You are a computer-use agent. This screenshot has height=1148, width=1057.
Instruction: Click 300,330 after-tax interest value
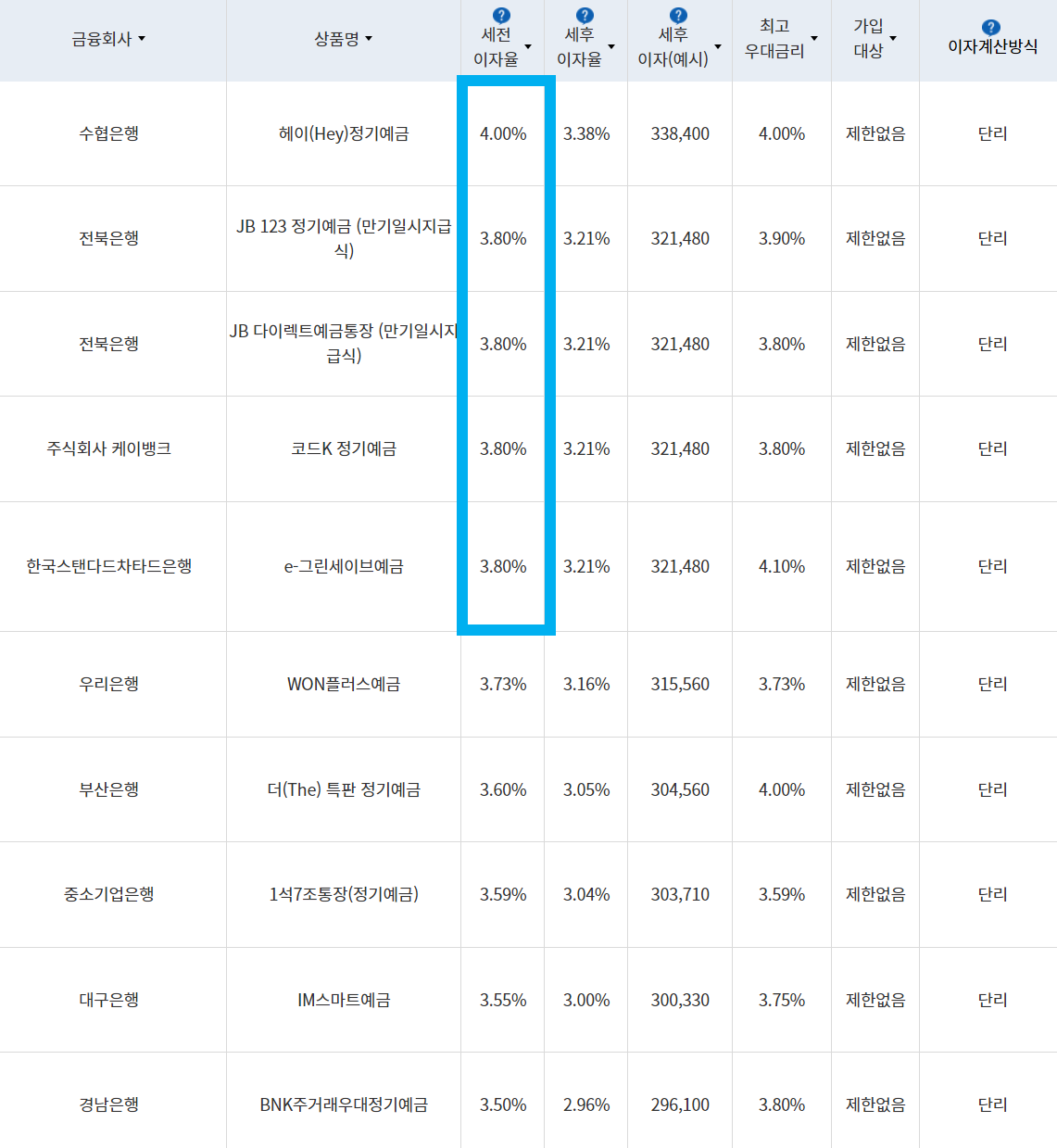(680, 1000)
